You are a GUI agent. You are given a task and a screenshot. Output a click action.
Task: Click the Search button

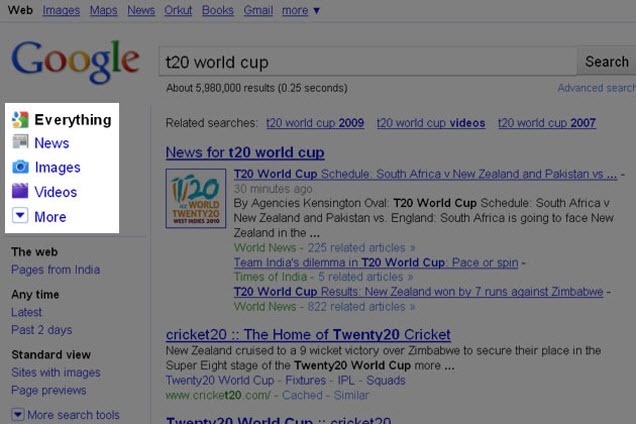tap(607, 62)
